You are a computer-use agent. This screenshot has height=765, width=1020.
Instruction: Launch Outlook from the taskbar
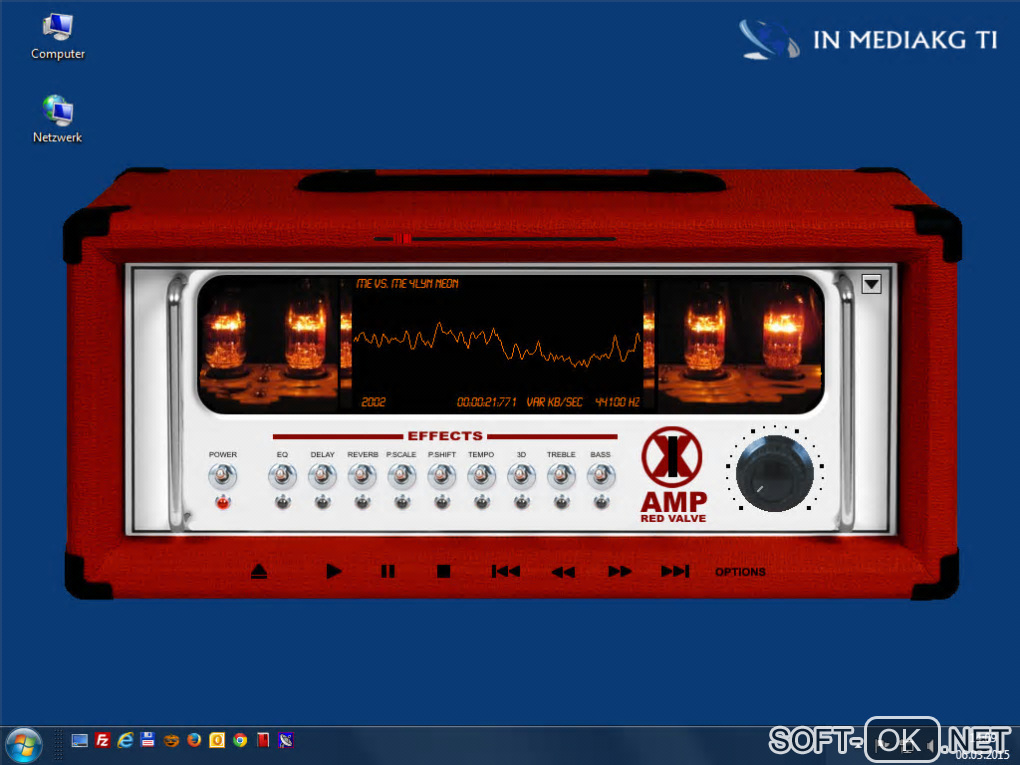[217, 740]
